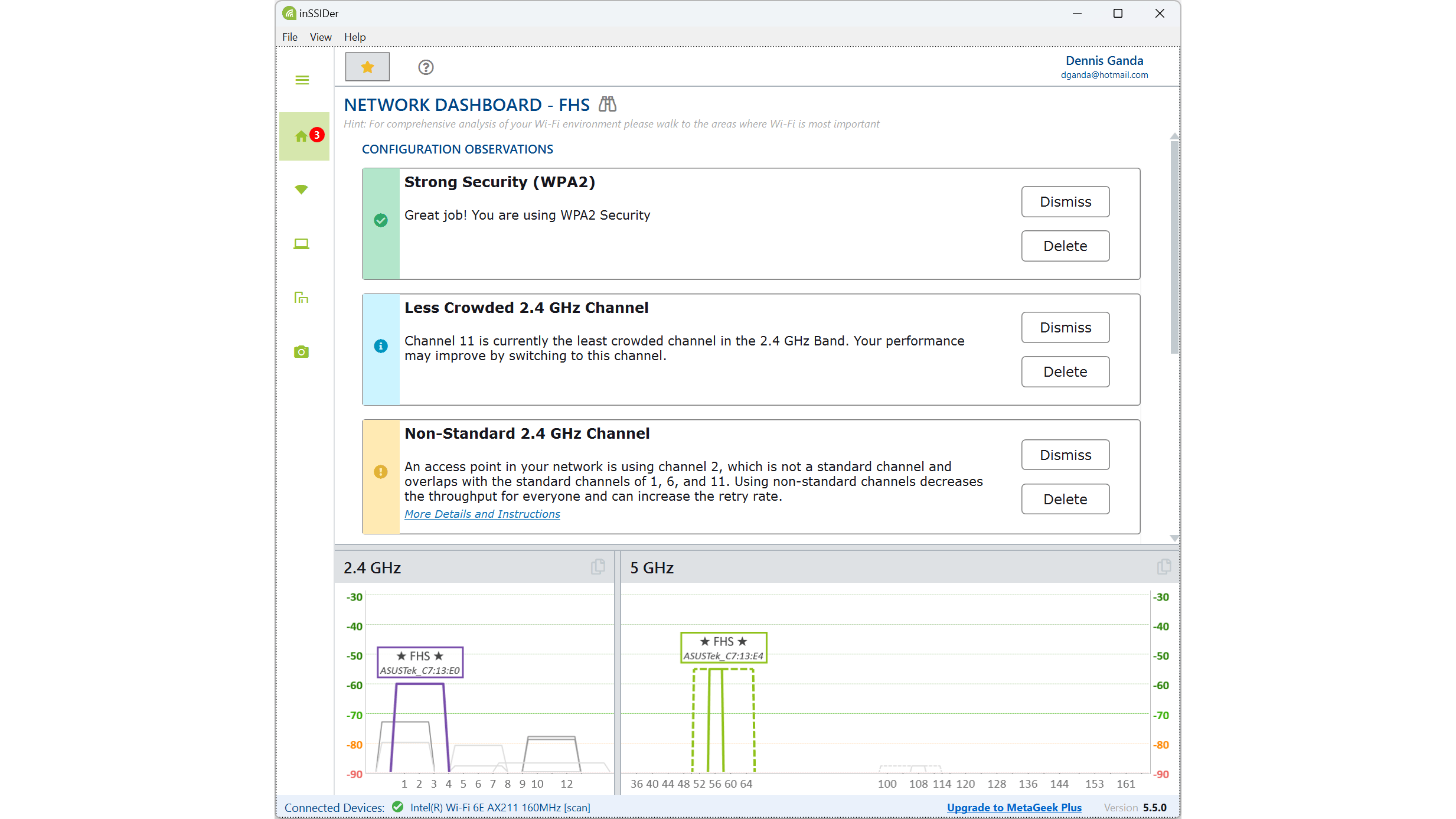Screen dimensions: 1456x819
Task: Open the laptop devices sidebar icon
Action: [x=301, y=244]
